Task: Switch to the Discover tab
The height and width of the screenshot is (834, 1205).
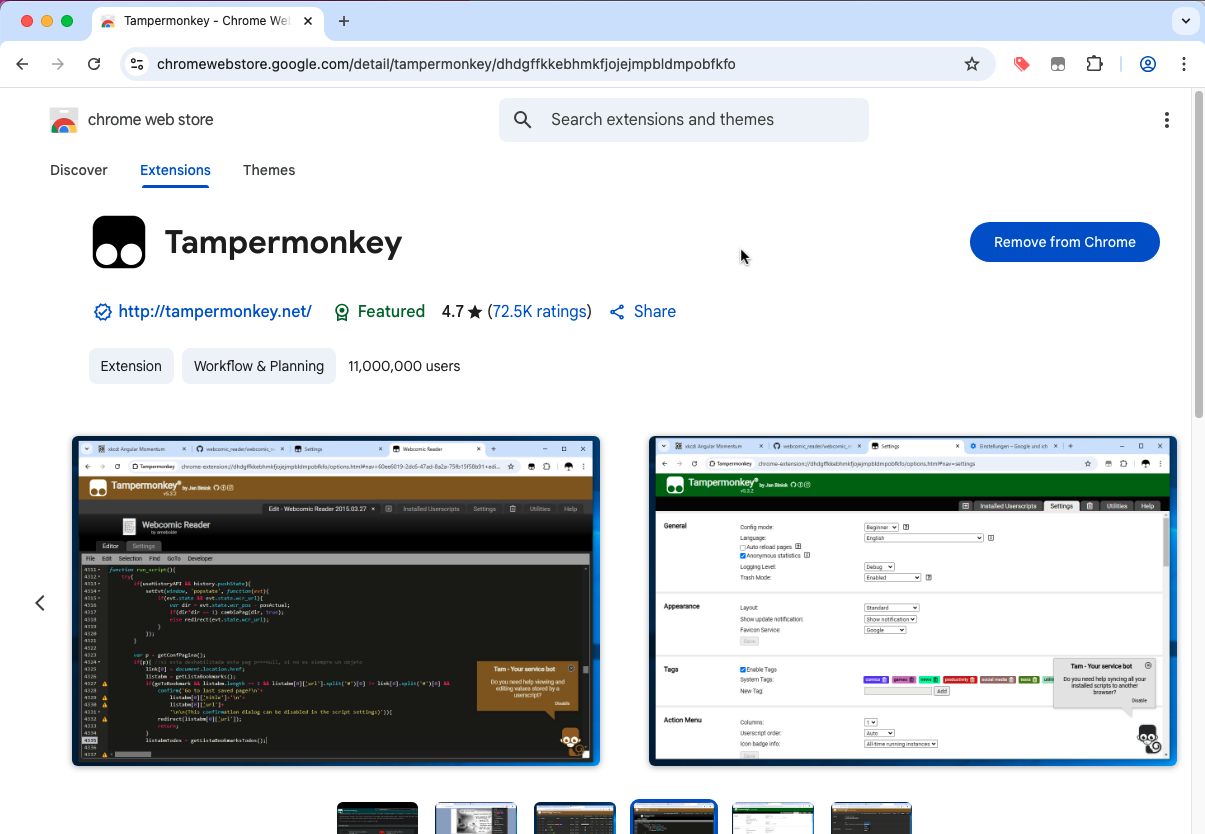Action: click(x=79, y=170)
